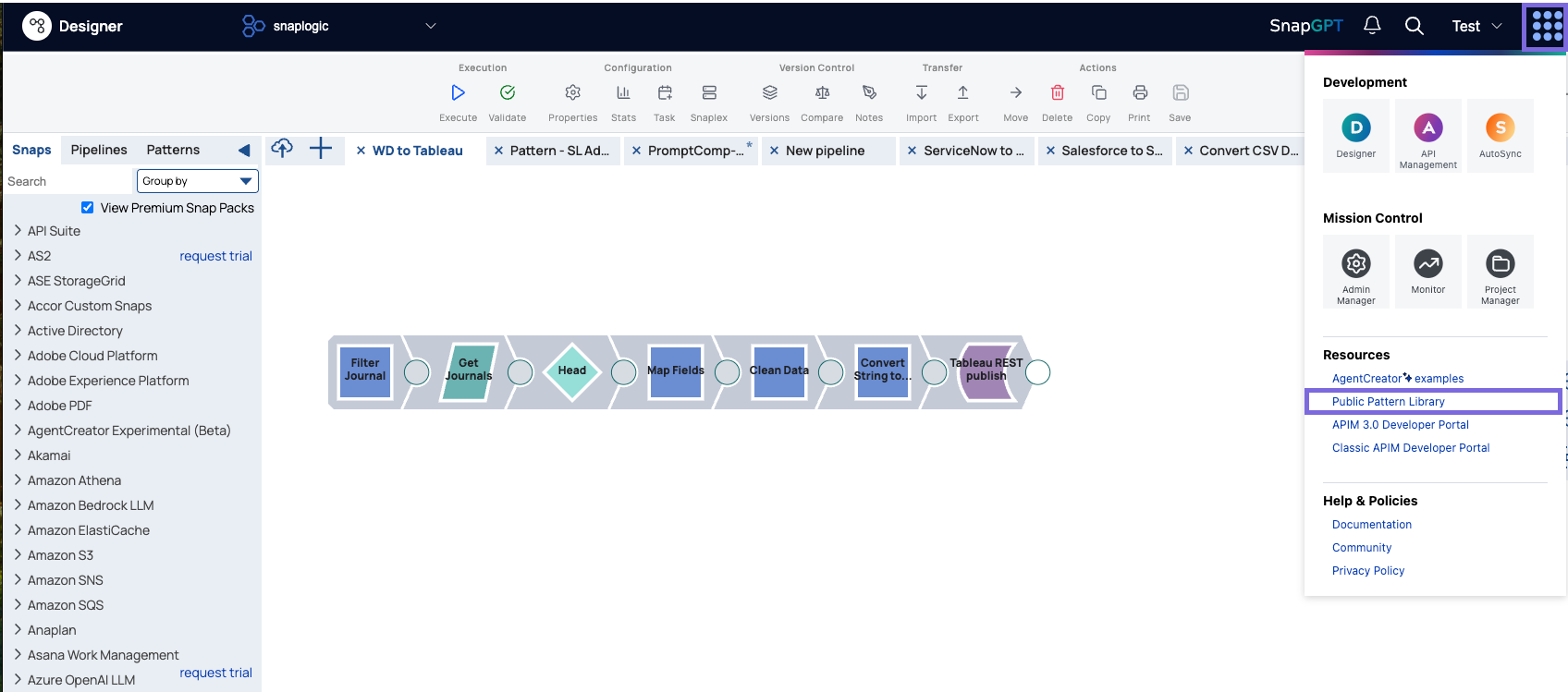Click the Delete trash icon

(1057, 92)
